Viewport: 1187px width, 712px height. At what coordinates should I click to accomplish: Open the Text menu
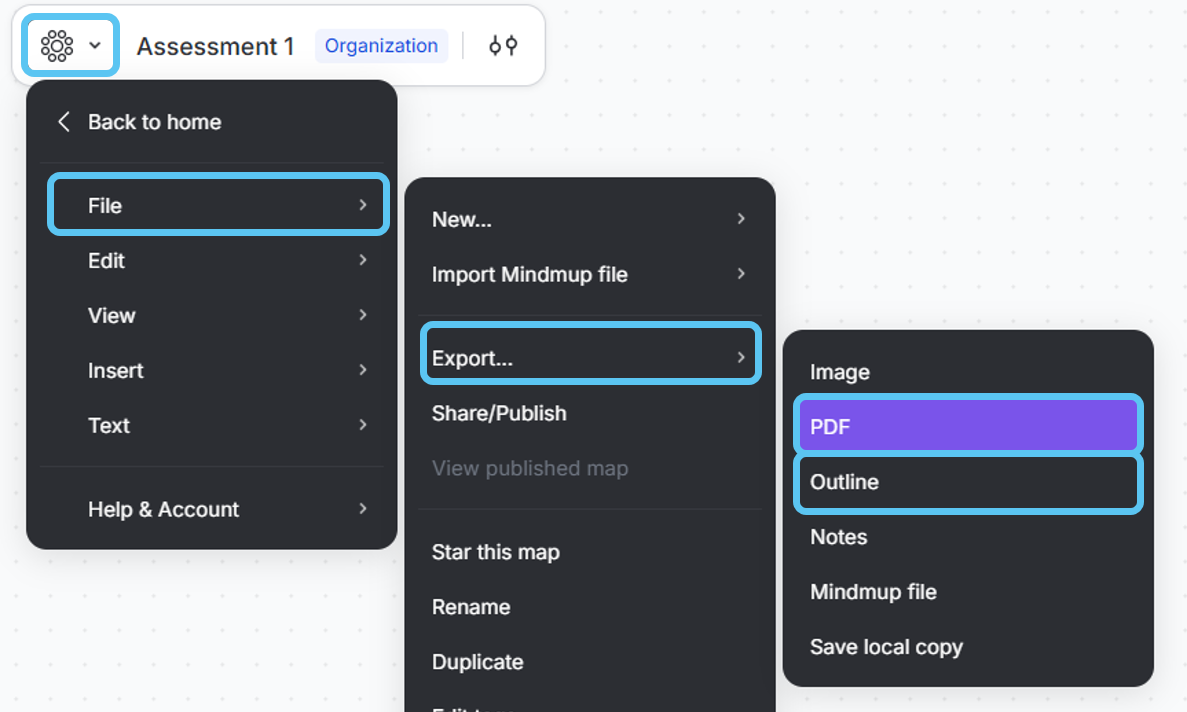[x=219, y=425]
